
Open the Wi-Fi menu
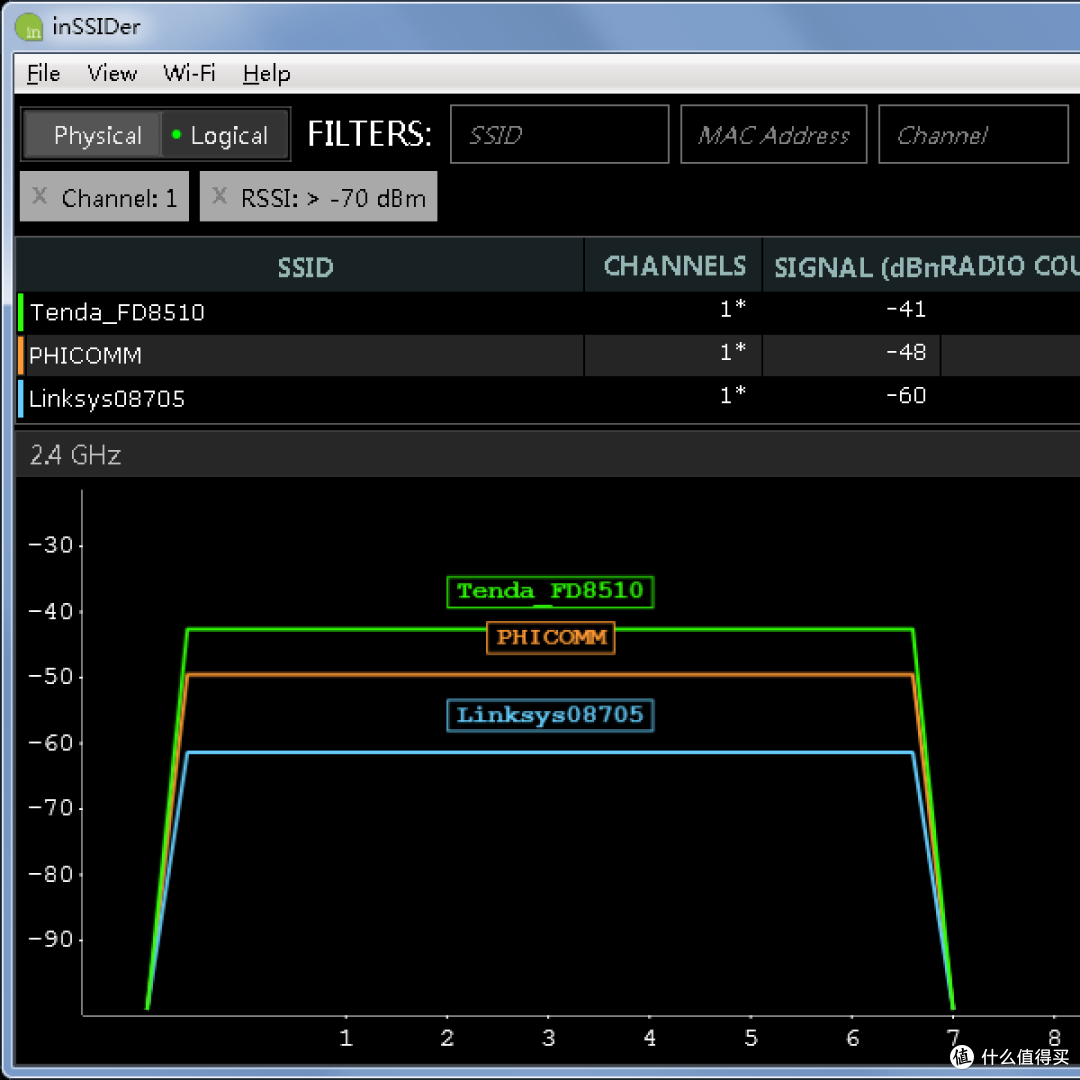(189, 73)
